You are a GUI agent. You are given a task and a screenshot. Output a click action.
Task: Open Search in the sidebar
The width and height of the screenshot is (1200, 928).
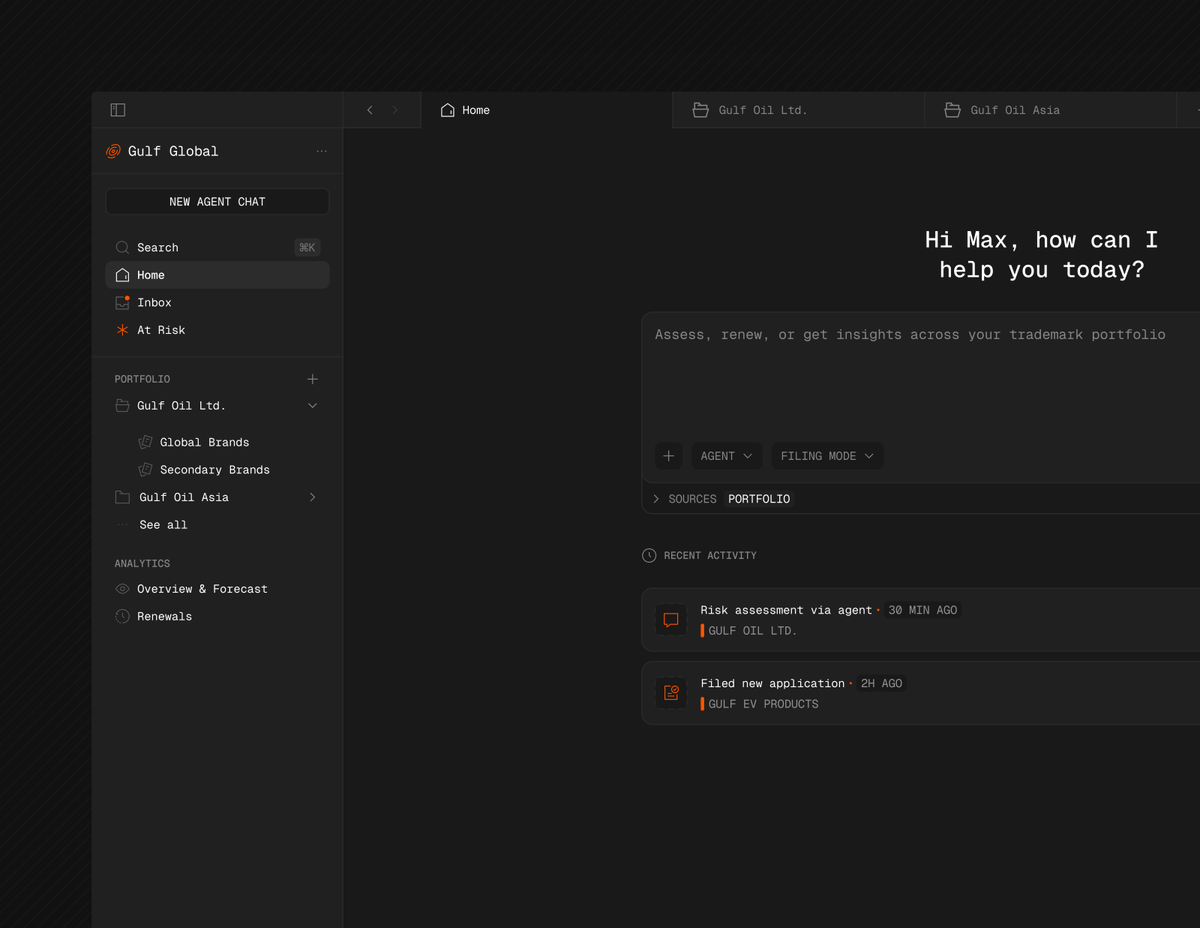(x=157, y=248)
